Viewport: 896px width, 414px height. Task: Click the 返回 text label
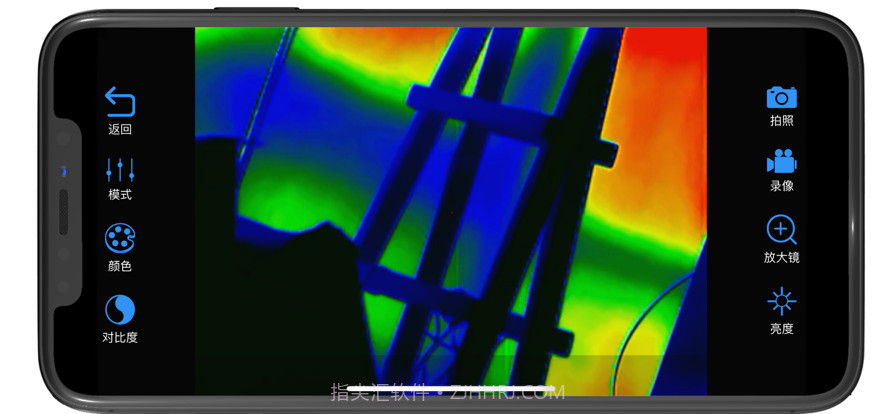(x=120, y=129)
